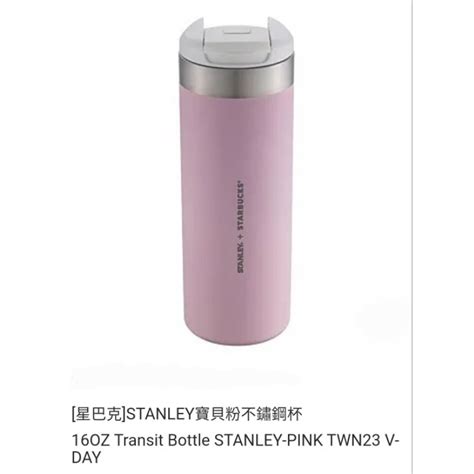The width and height of the screenshot is (474, 474).
Task: Click the STARBUCKS word printed on the bottle
Action: tap(240, 206)
